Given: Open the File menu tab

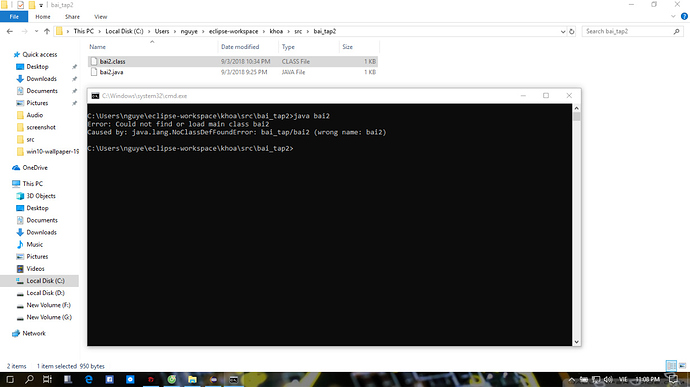Looking at the screenshot, I should click(x=14, y=17).
